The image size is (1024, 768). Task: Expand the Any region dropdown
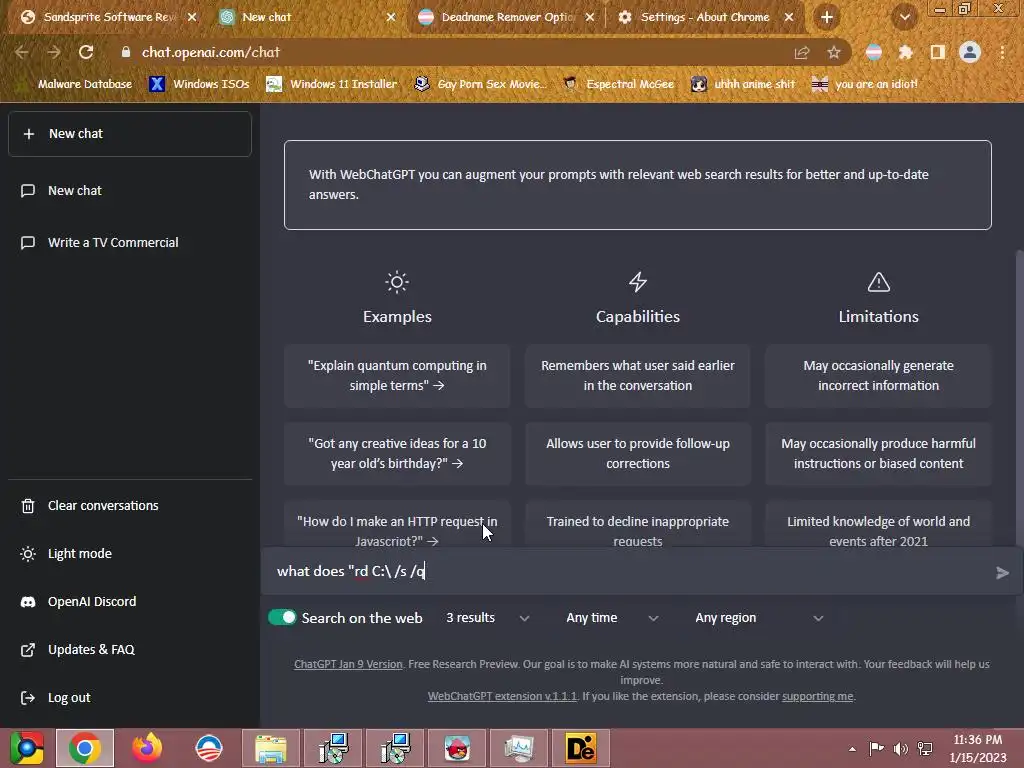(759, 618)
